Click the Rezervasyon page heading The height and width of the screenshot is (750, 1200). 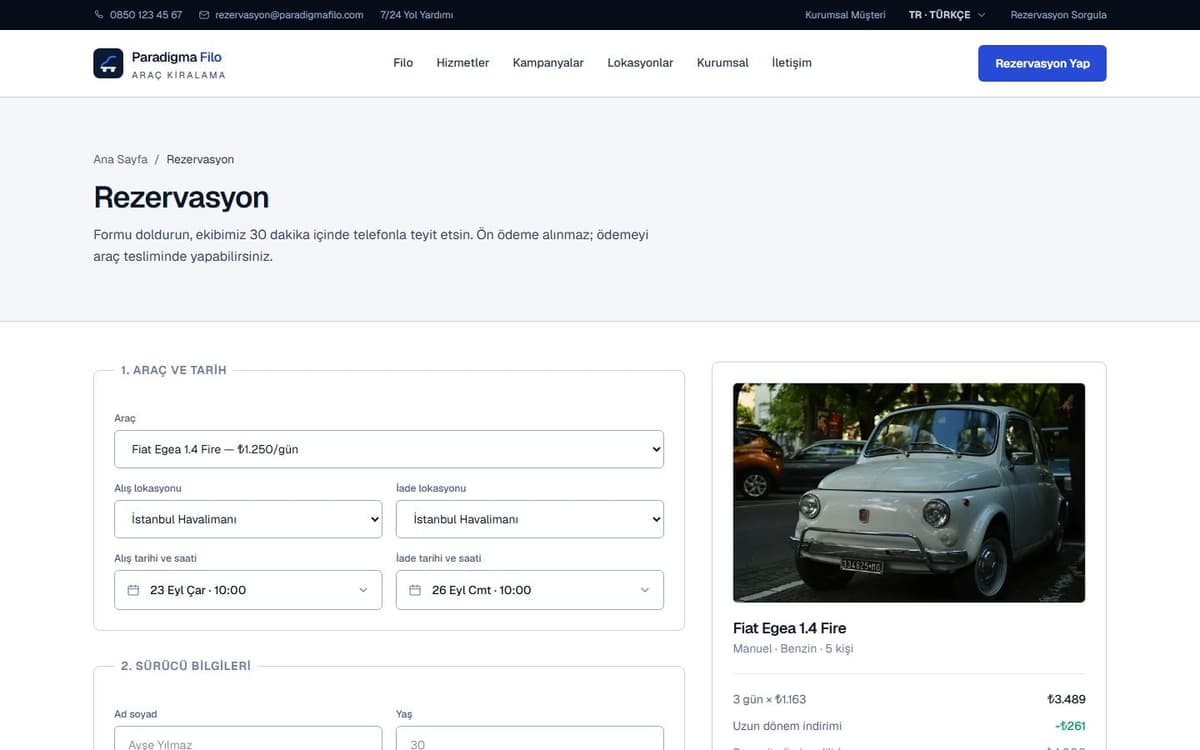[181, 197]
